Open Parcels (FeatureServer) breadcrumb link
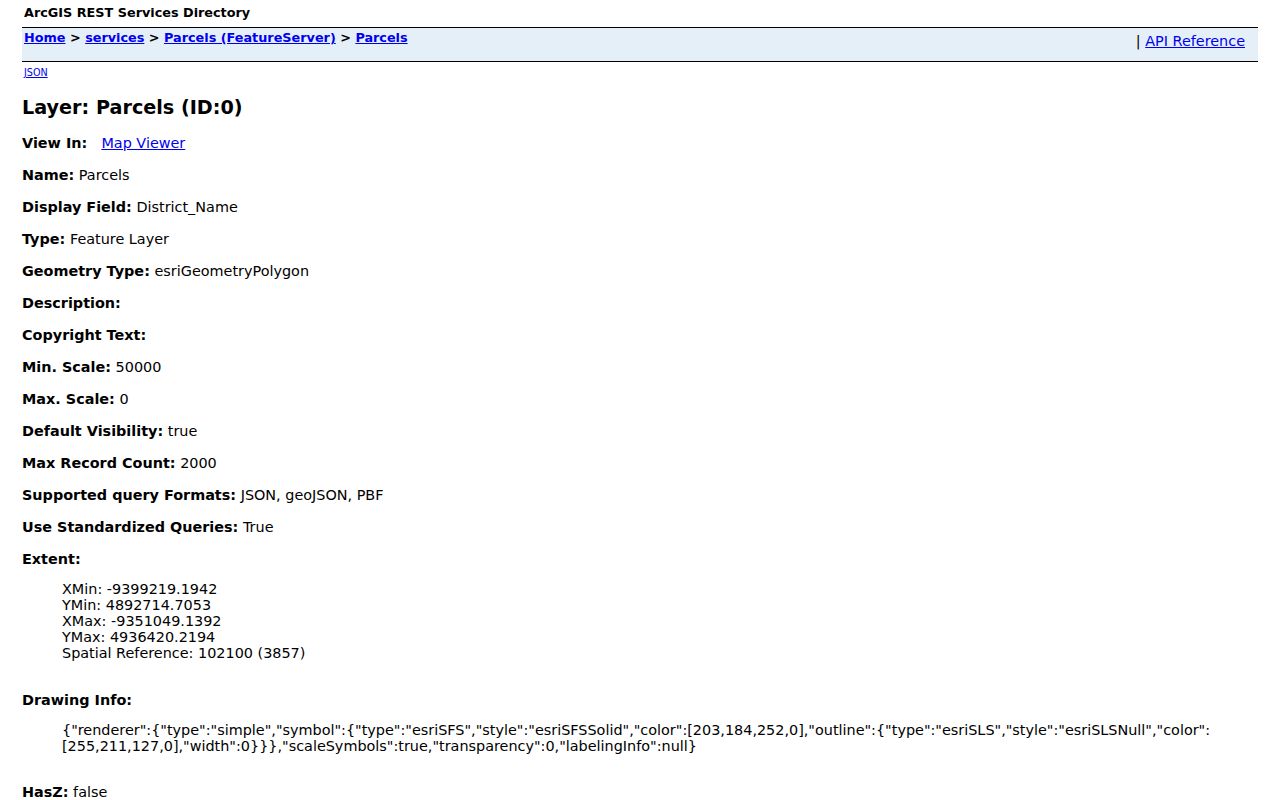The height and width of the screenshot is (800, 1280). tap(250, 38)
